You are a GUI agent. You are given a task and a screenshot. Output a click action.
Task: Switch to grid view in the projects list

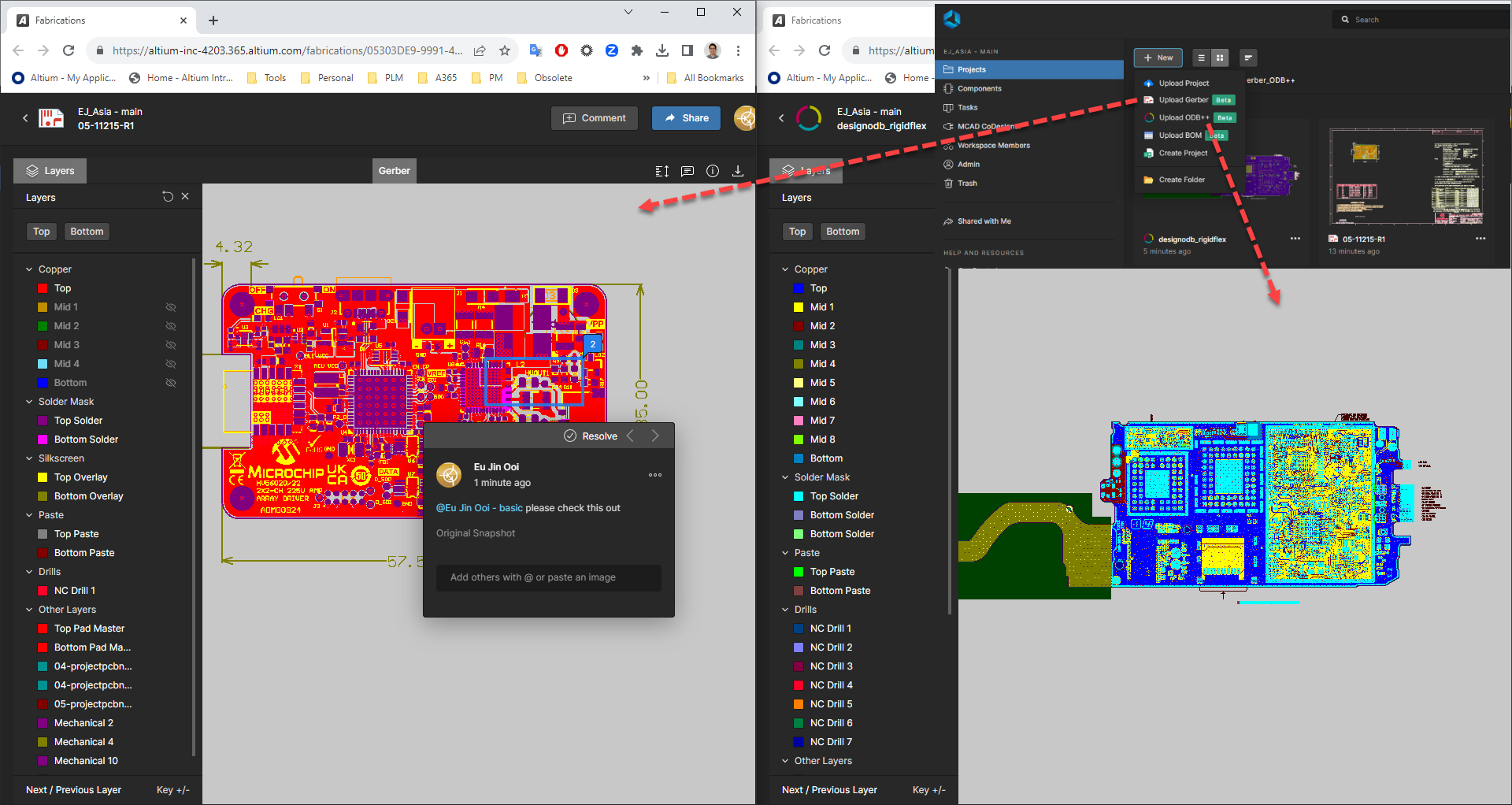(x=1220, y=57)
